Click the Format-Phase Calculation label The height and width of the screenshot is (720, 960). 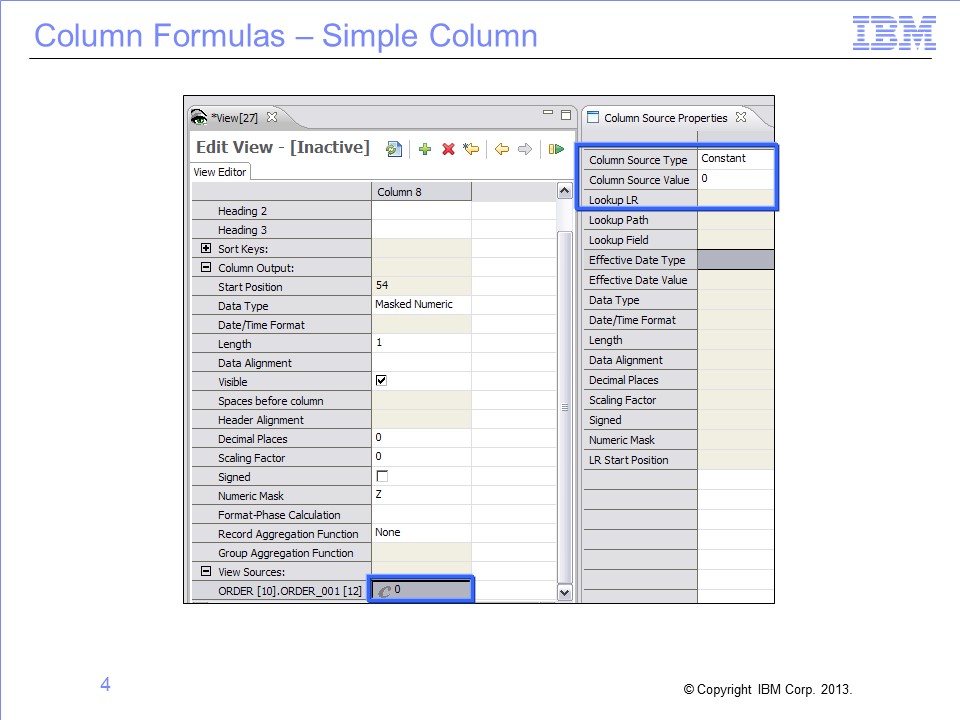[279, 515]
